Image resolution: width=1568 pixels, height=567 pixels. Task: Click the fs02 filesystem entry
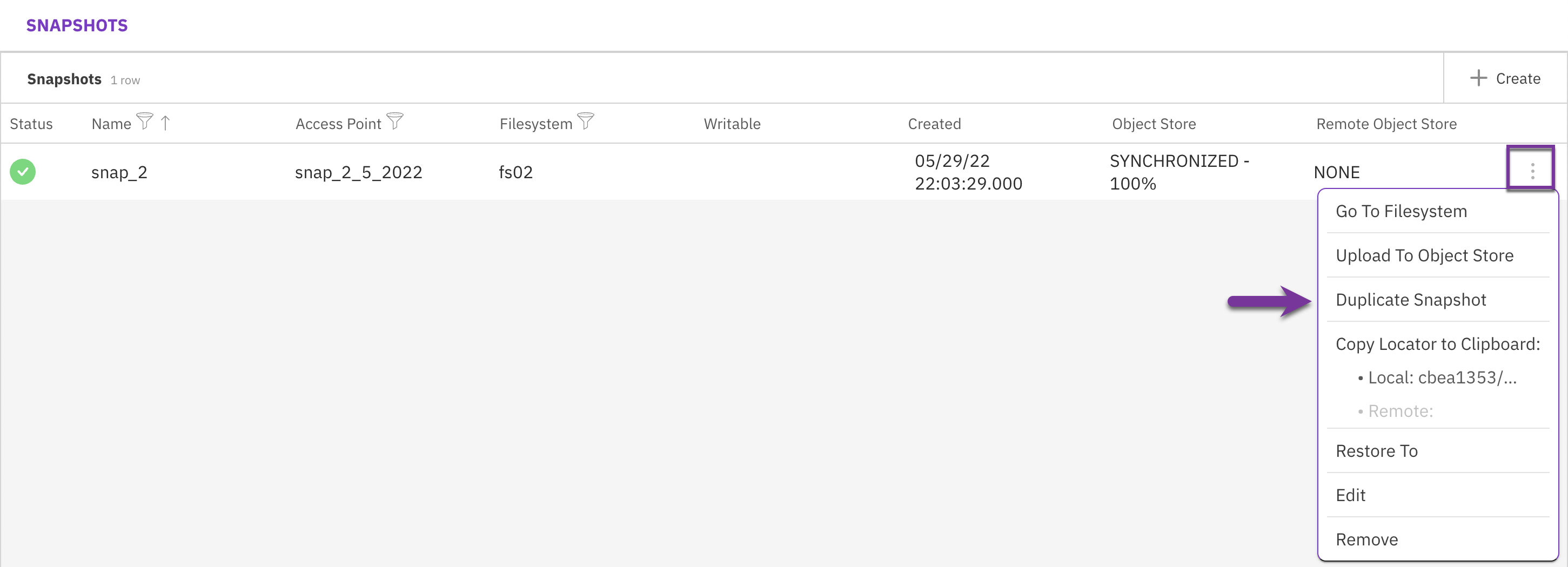pos(515,172)
